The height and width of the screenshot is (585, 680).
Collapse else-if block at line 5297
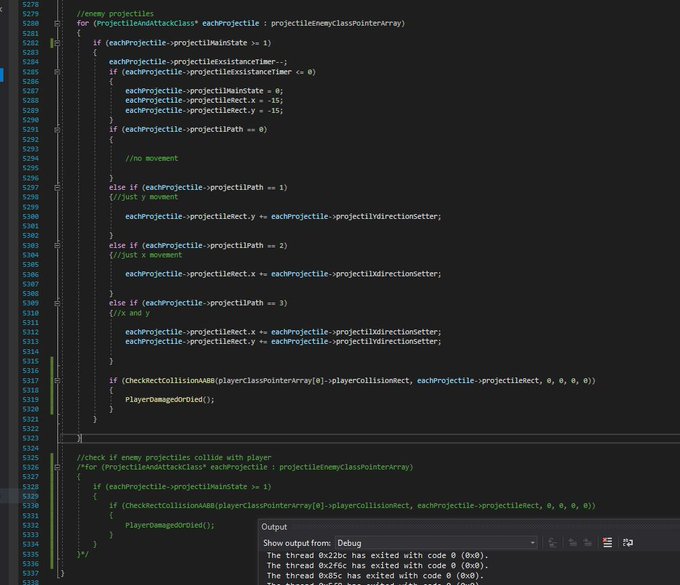[x=57, y=187]
